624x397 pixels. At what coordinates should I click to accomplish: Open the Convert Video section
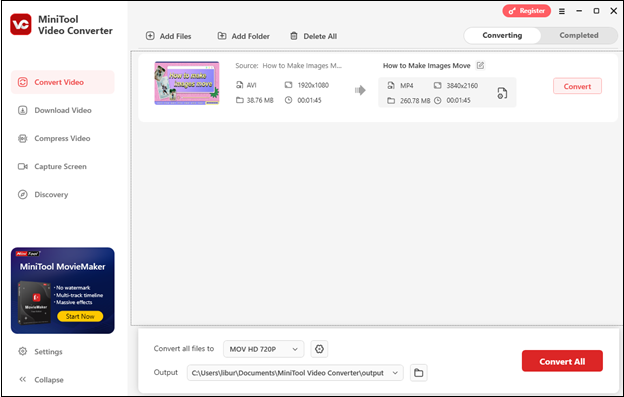point(62,82)
